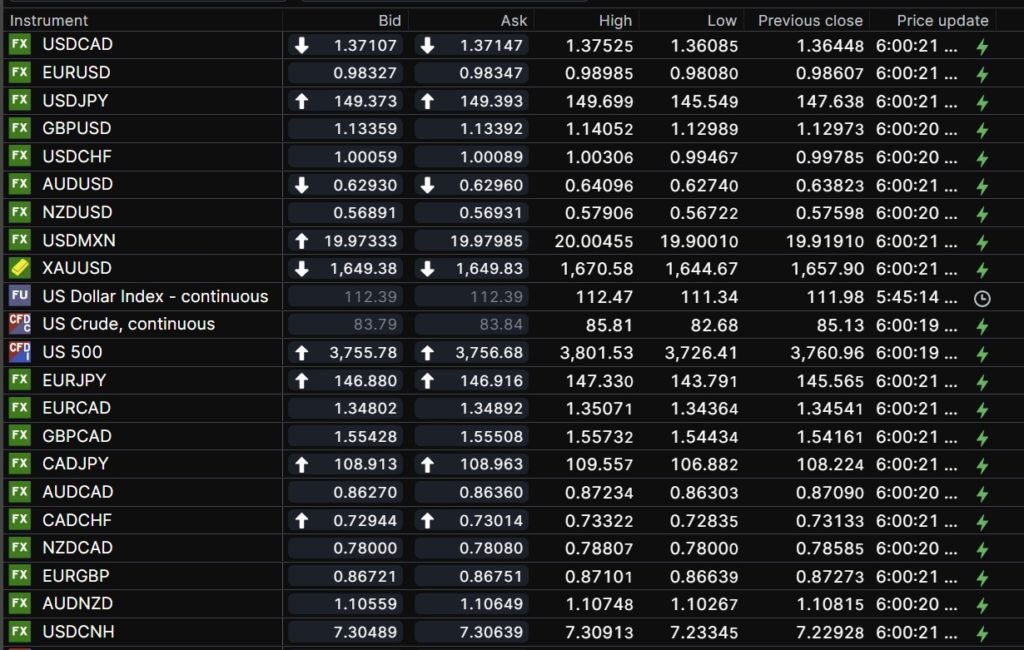This screenshot has height=650, width=1024.
Task: Select the AUDNZD instrument name
Action: 77,604
